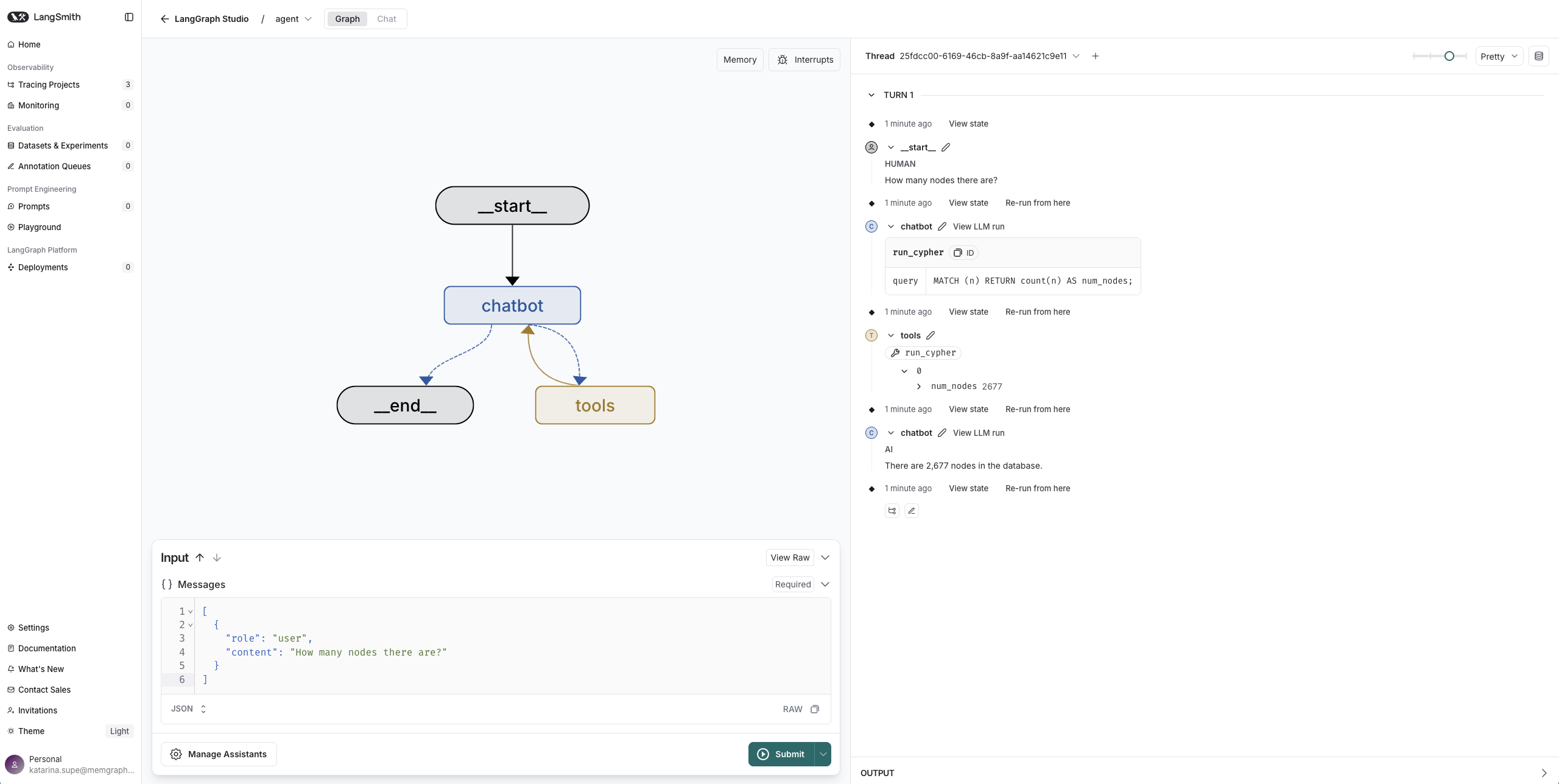Add new thread with plus icon
Viewport: 1559px width, 784px height.
(x=1096, y=56)
